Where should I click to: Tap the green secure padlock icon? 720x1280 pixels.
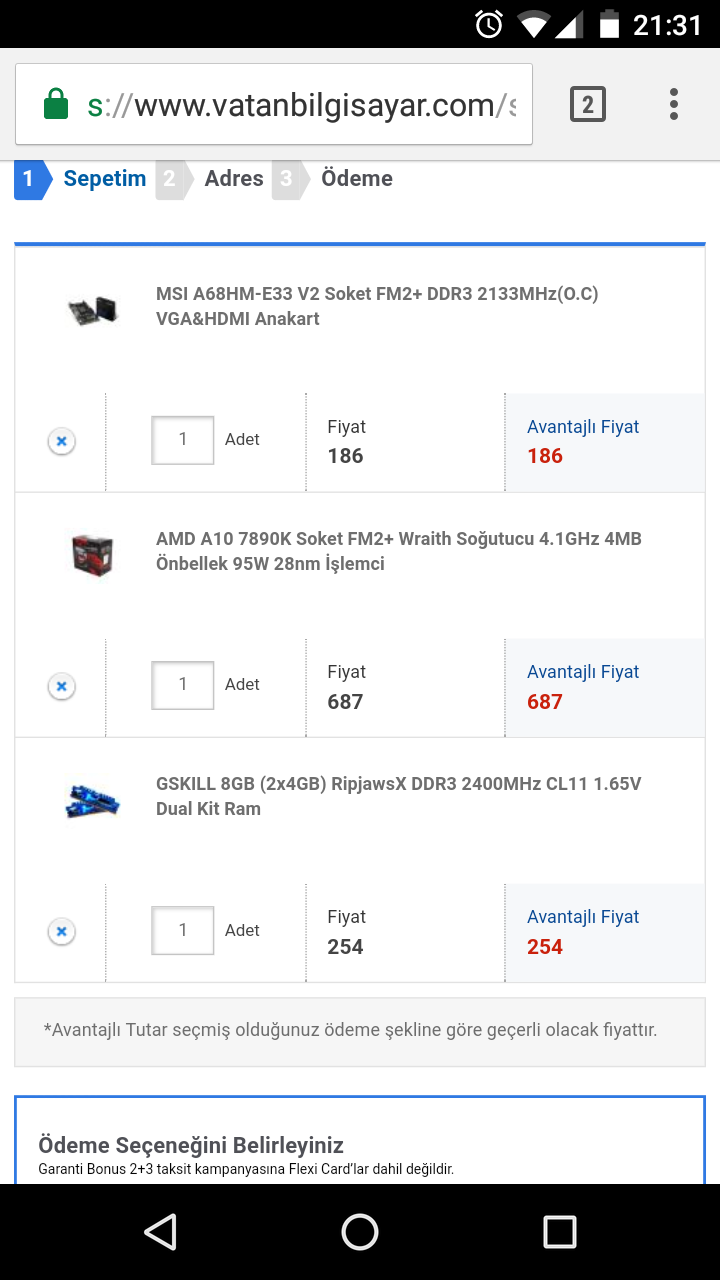[56, 105]
